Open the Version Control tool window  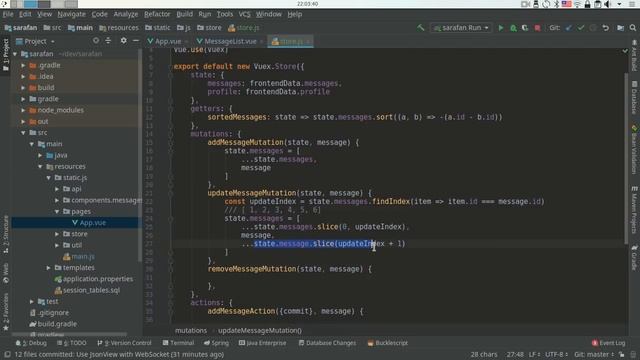tap(124, 343)
